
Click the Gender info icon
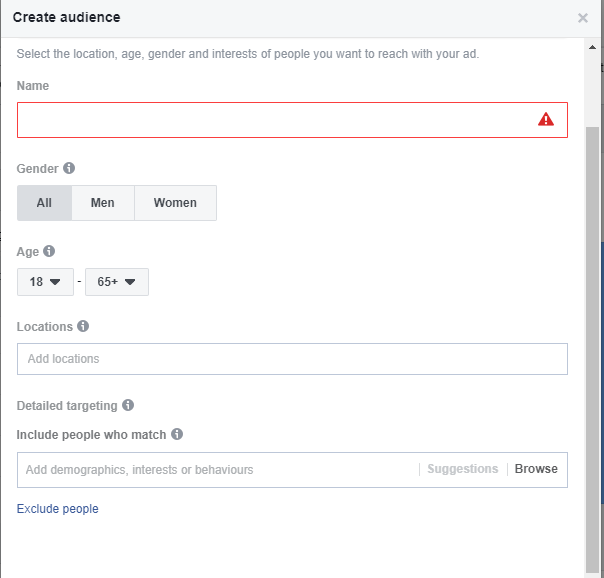click(x=69, y=168)
